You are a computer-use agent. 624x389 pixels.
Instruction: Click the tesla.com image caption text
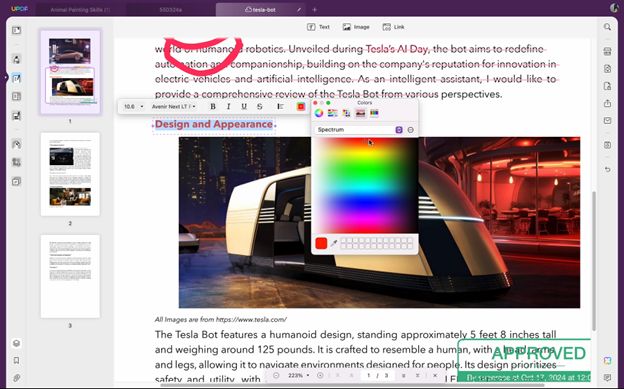(x=220, y=319)
